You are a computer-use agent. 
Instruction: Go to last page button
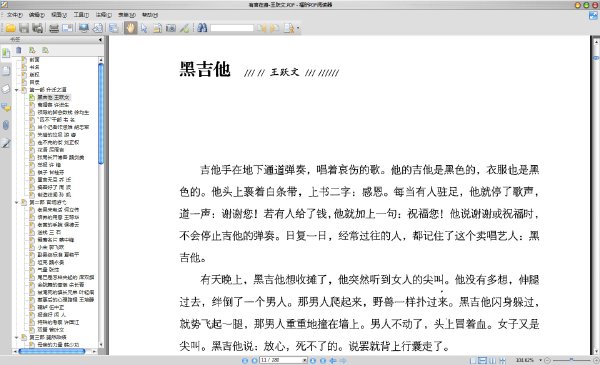tap(323, 360)
